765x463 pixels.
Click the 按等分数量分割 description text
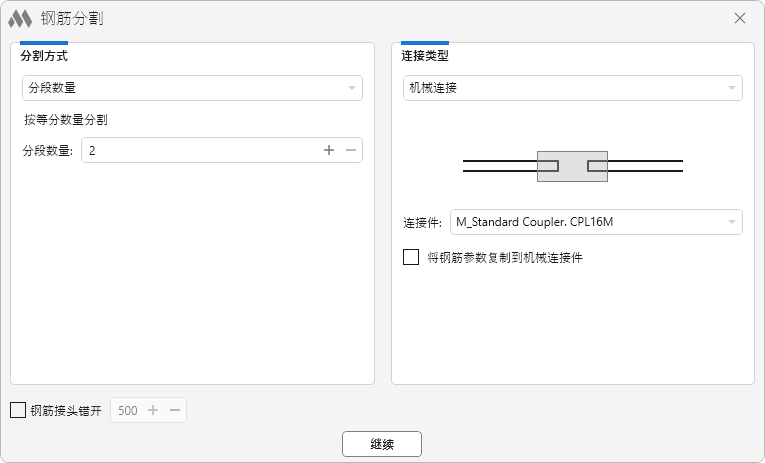(x=66, y=119)
